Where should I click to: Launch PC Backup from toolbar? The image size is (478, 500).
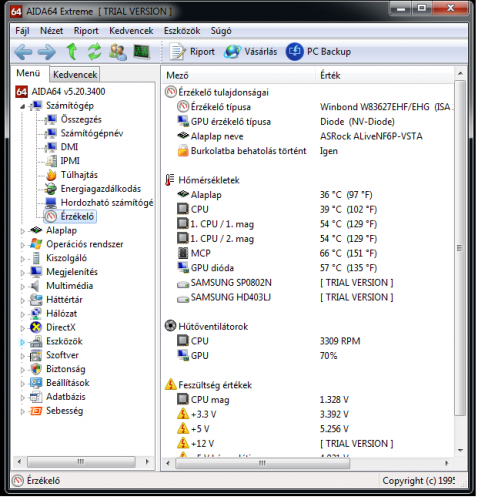[318, 52]
